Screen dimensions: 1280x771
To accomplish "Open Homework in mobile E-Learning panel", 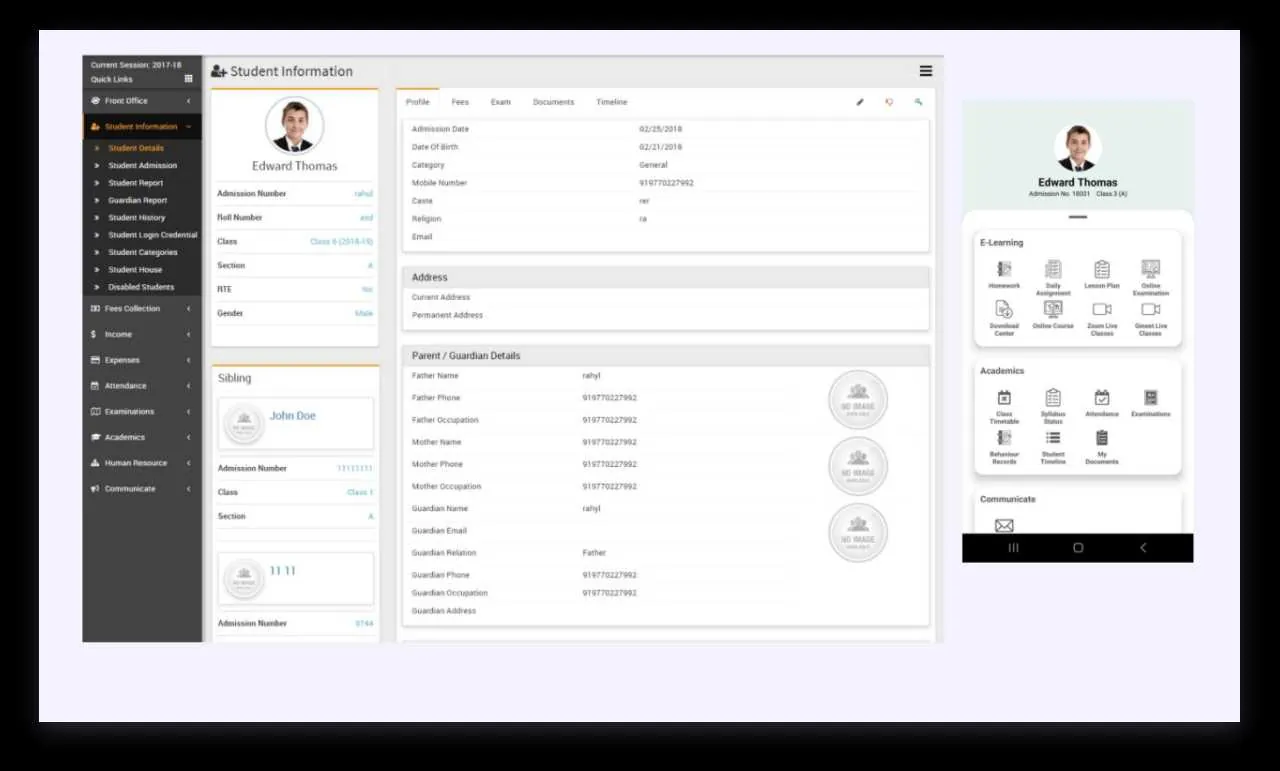I will point(1004,274).
